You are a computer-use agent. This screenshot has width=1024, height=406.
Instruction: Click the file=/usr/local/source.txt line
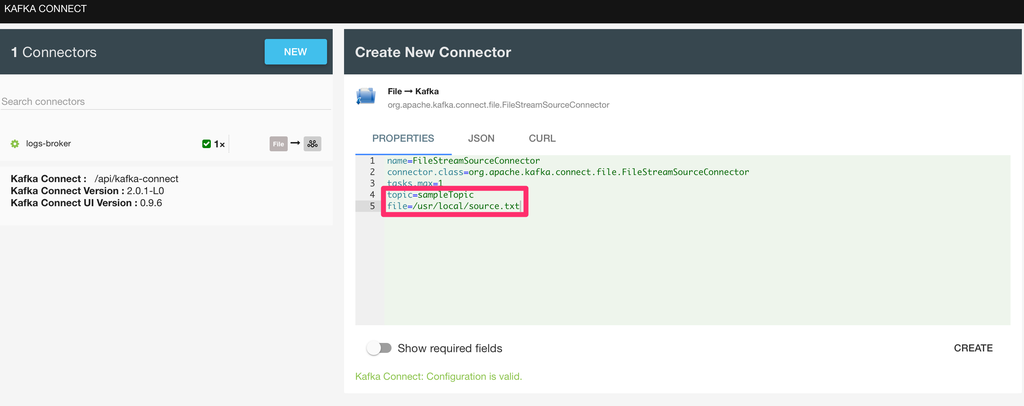[453, 206]
